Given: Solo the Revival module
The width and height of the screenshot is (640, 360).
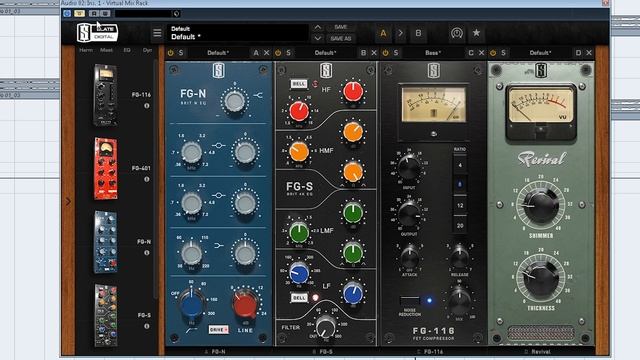Looking at the screenshot, I should pyautogui.click(x=503, y=53).
